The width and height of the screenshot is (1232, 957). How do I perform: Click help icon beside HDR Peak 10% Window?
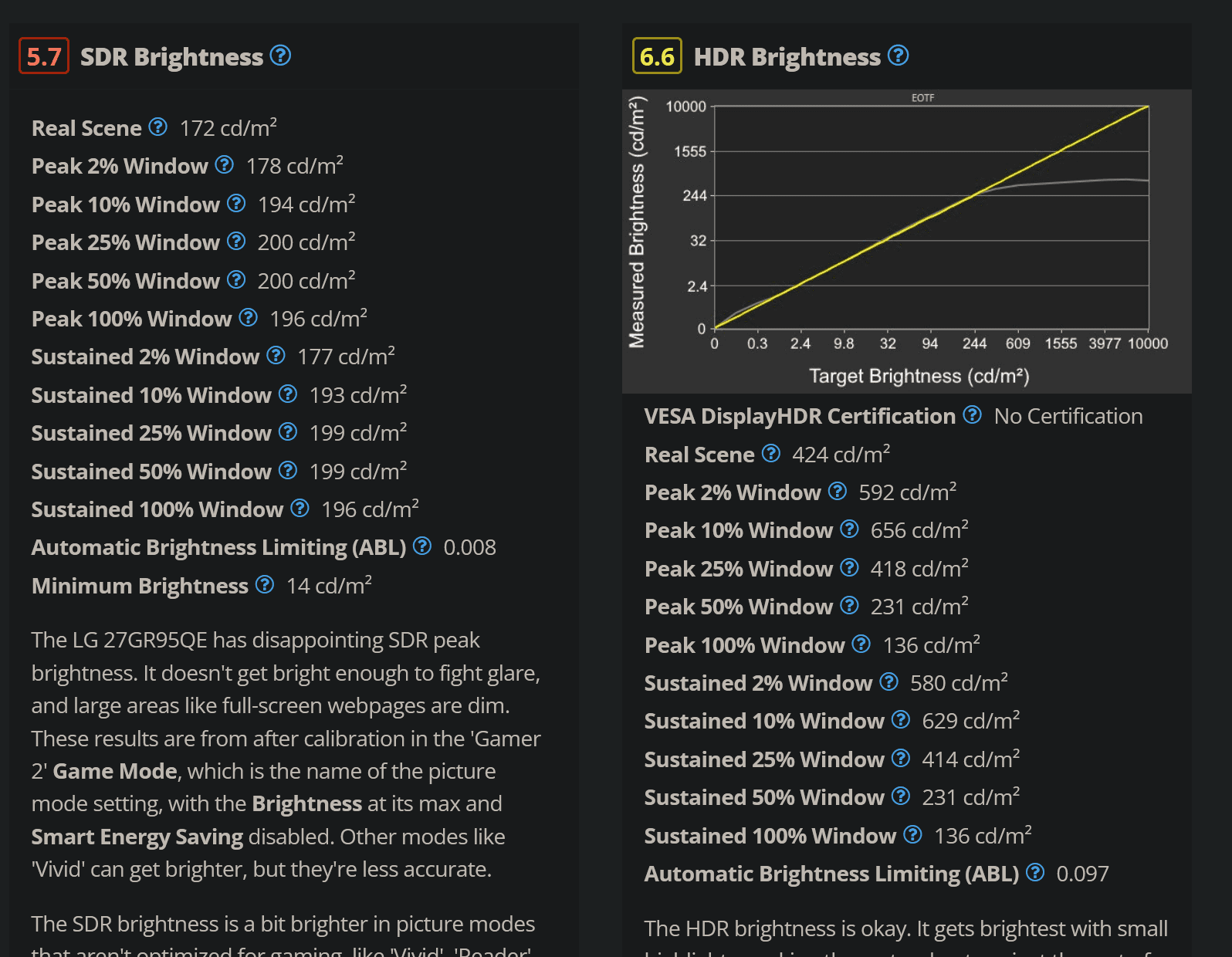click(x=849, y=529)
